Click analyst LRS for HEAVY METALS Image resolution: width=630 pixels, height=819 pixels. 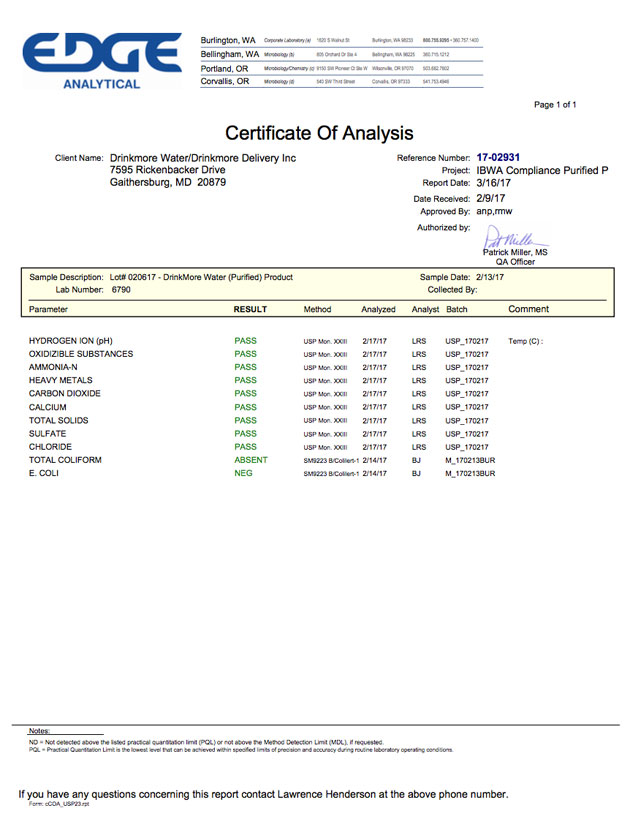(x=419, y=381)
